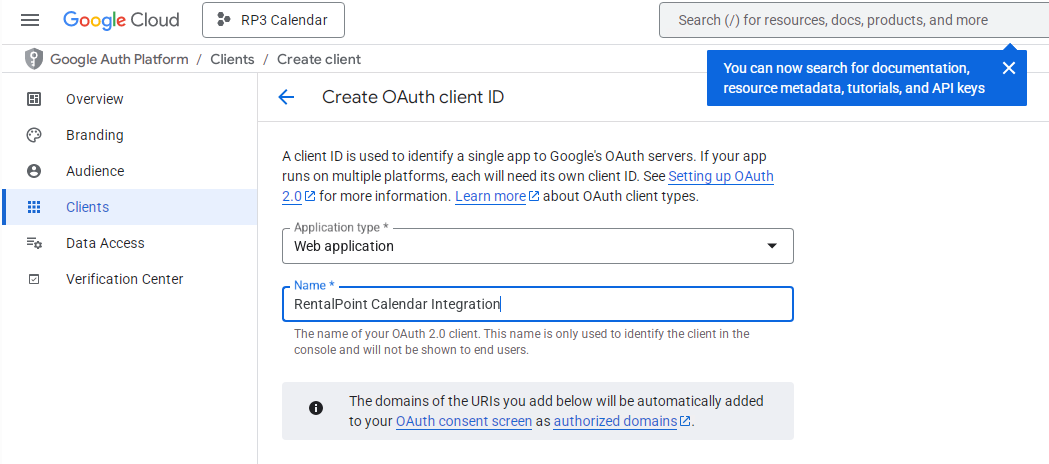Click the Google Auth Platform shield icon

[x=34, y=59]
